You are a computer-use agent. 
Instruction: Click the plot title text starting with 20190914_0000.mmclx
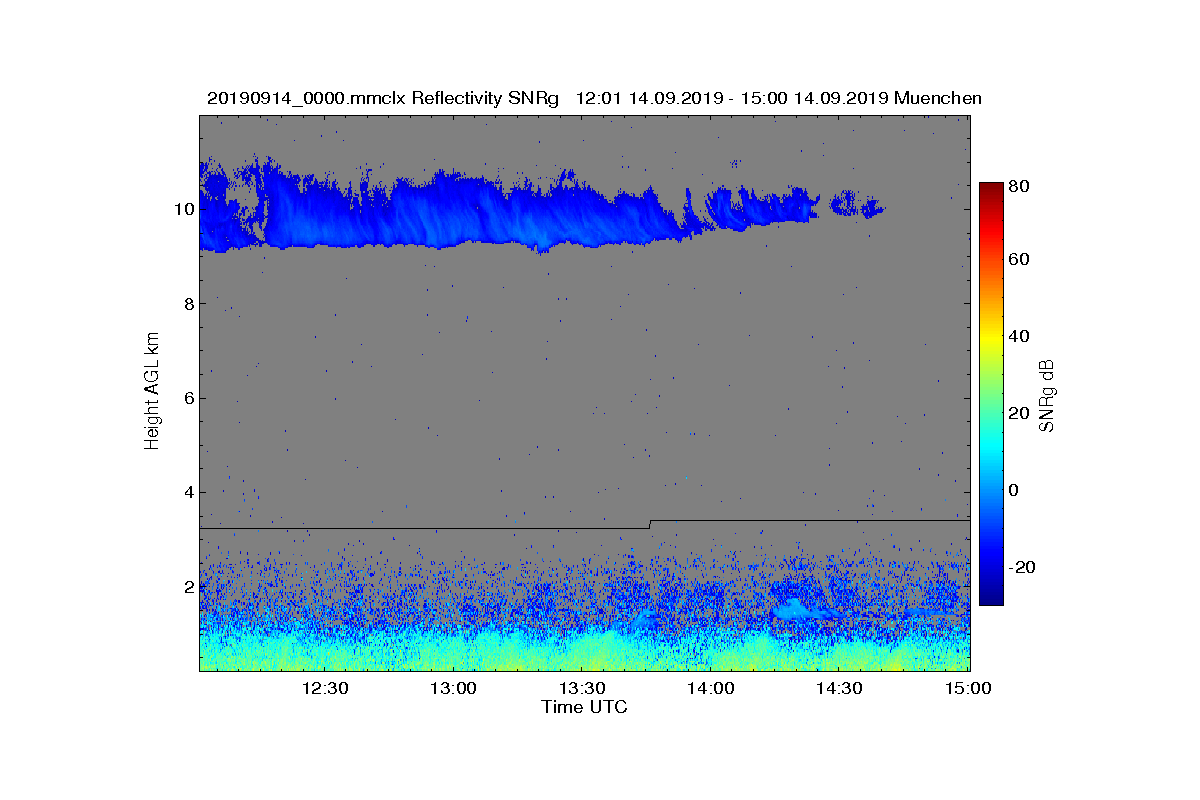pos(594,98)
